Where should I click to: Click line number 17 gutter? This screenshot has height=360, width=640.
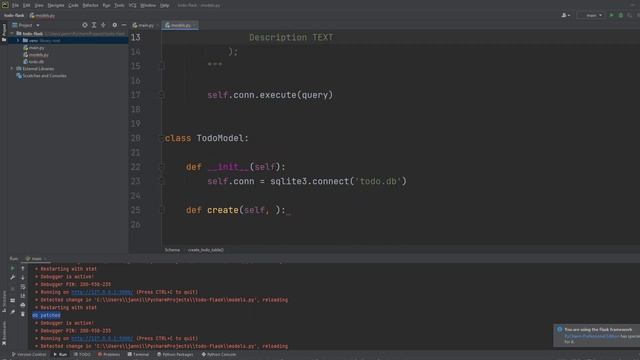[x=136, y=95]
